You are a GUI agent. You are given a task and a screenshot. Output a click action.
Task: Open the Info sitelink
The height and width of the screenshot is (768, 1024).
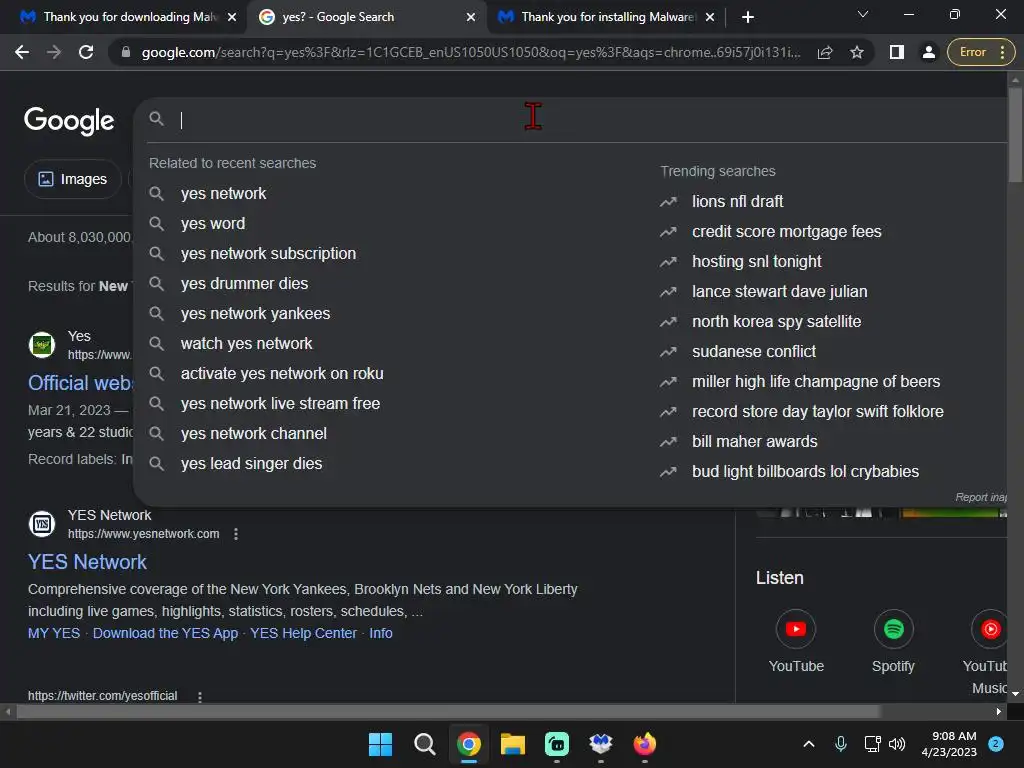tap(381, 633)
